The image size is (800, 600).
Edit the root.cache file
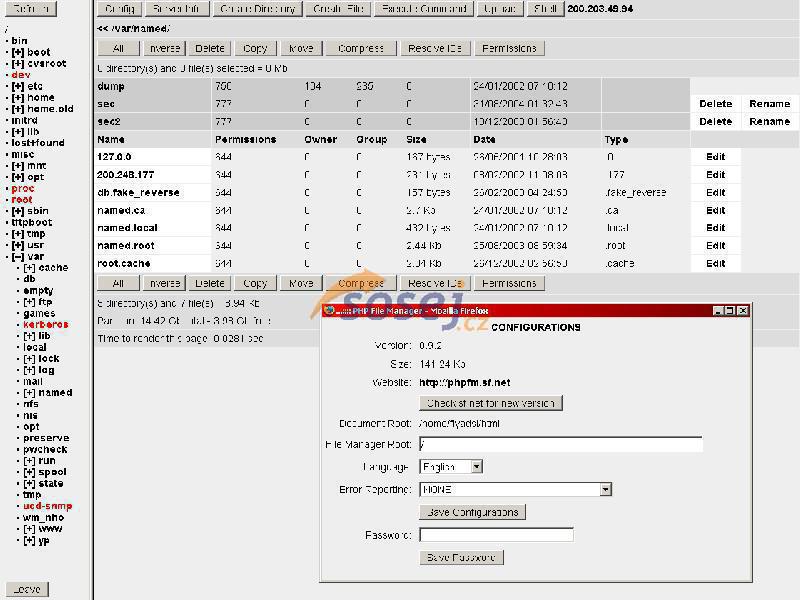pos(715,263)
